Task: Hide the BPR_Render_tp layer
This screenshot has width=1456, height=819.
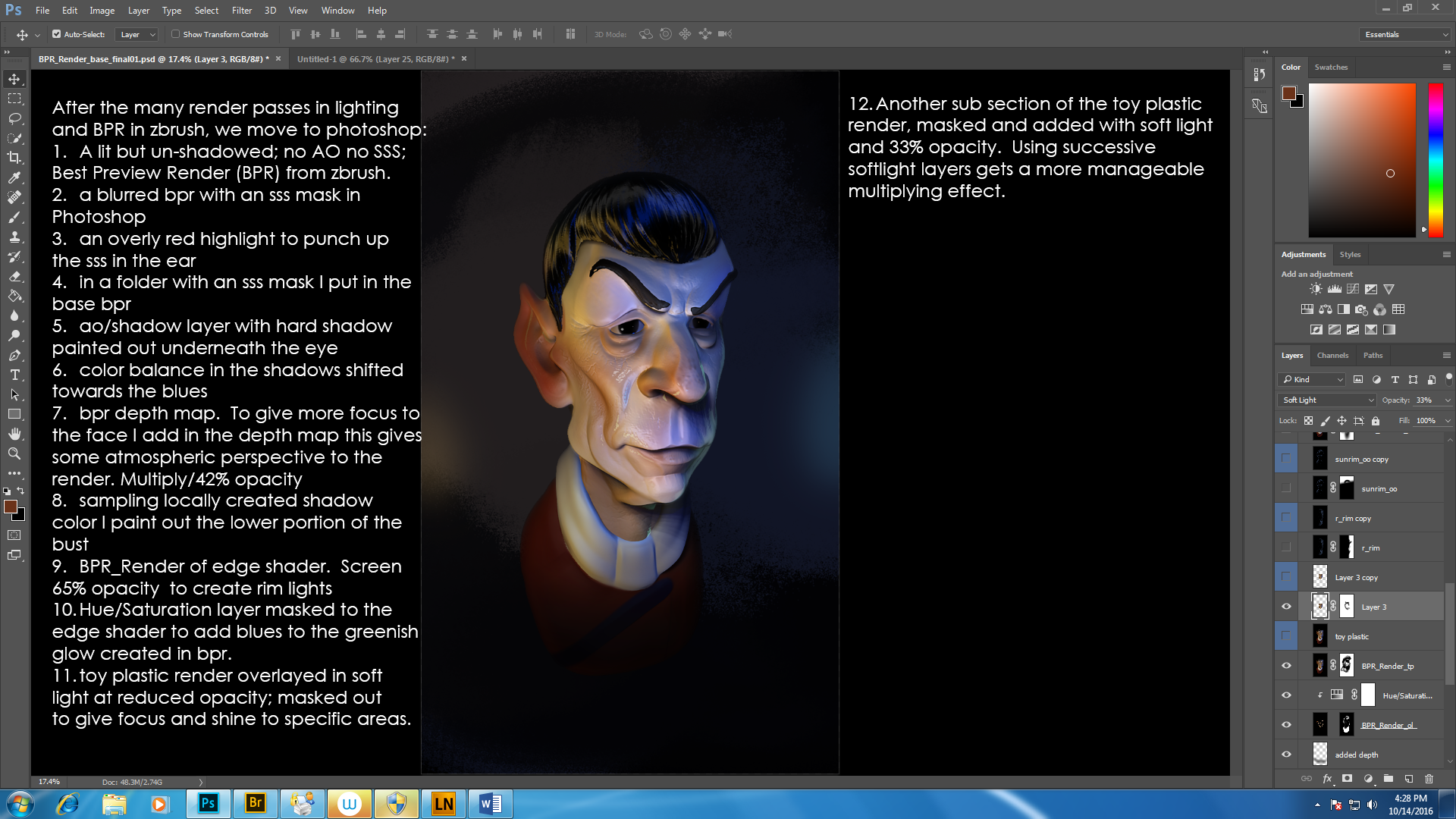Action: coord(1286,666)
